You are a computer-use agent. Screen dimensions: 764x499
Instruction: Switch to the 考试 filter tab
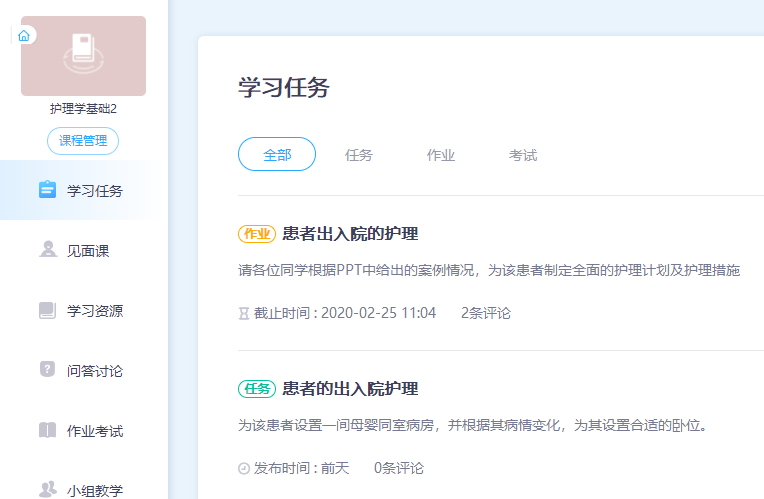(523, 155)
